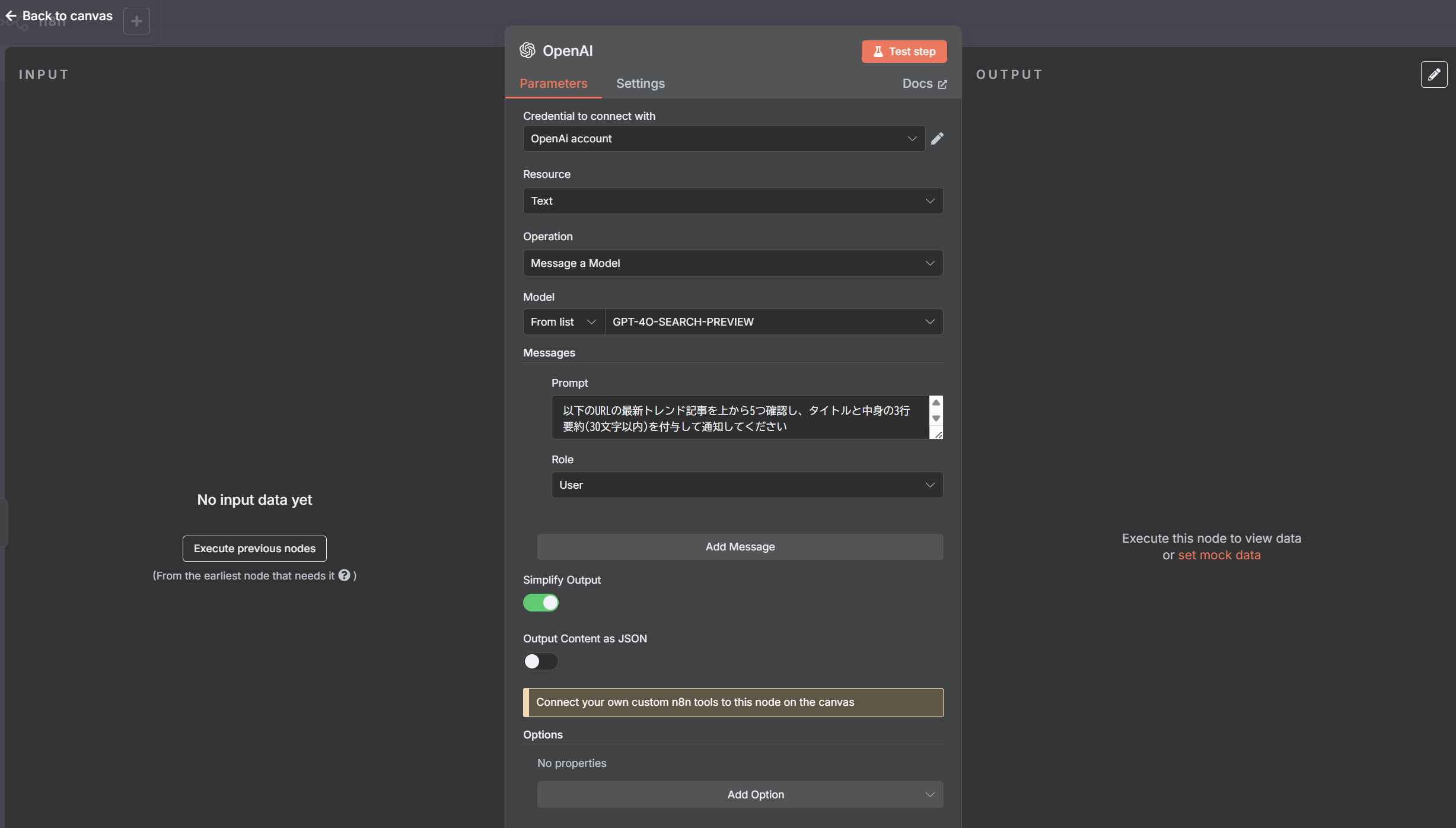
Task: Click the pencil icon in the Output panel
Action: point(1434,74)
